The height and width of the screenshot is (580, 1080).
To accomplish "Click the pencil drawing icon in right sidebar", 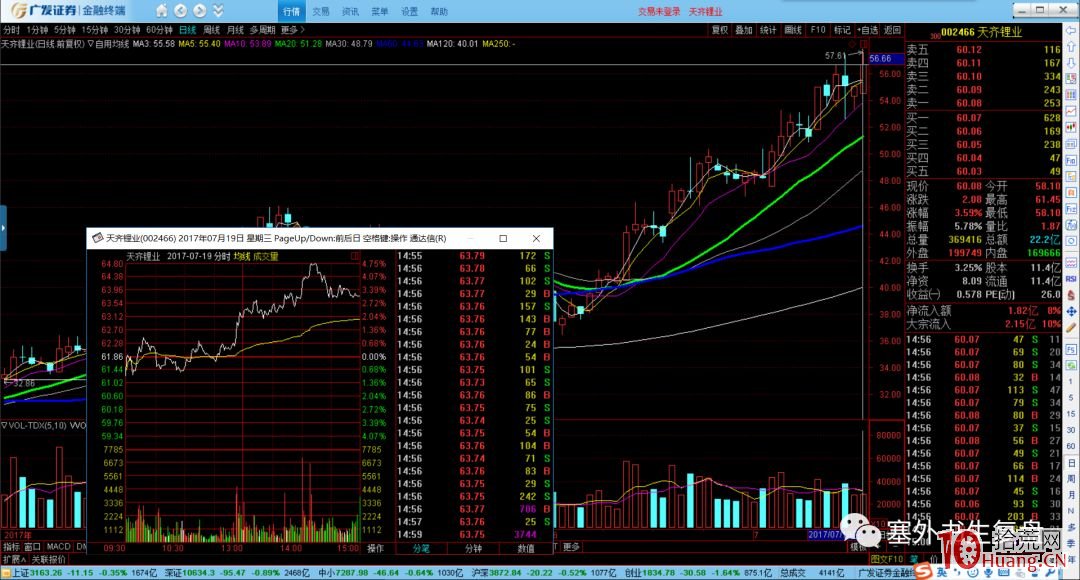I will coord(1071,327).
